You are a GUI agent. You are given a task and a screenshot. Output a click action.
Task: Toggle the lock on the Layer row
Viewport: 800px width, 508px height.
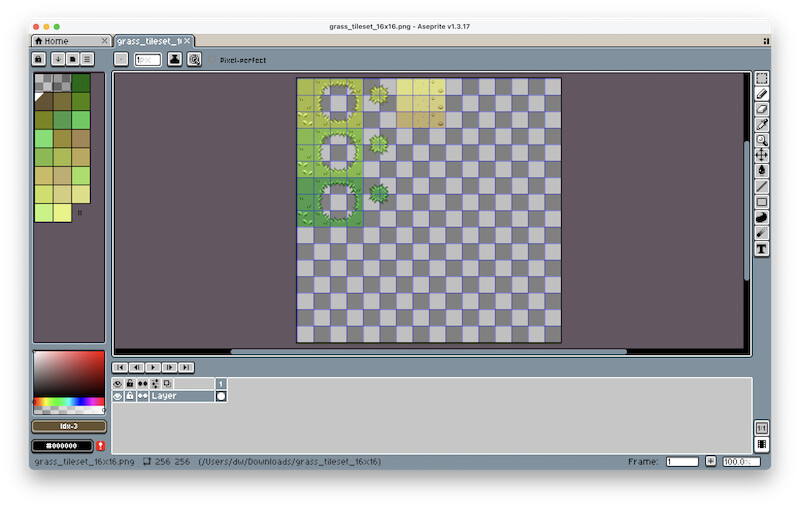(x=130, y=396)
